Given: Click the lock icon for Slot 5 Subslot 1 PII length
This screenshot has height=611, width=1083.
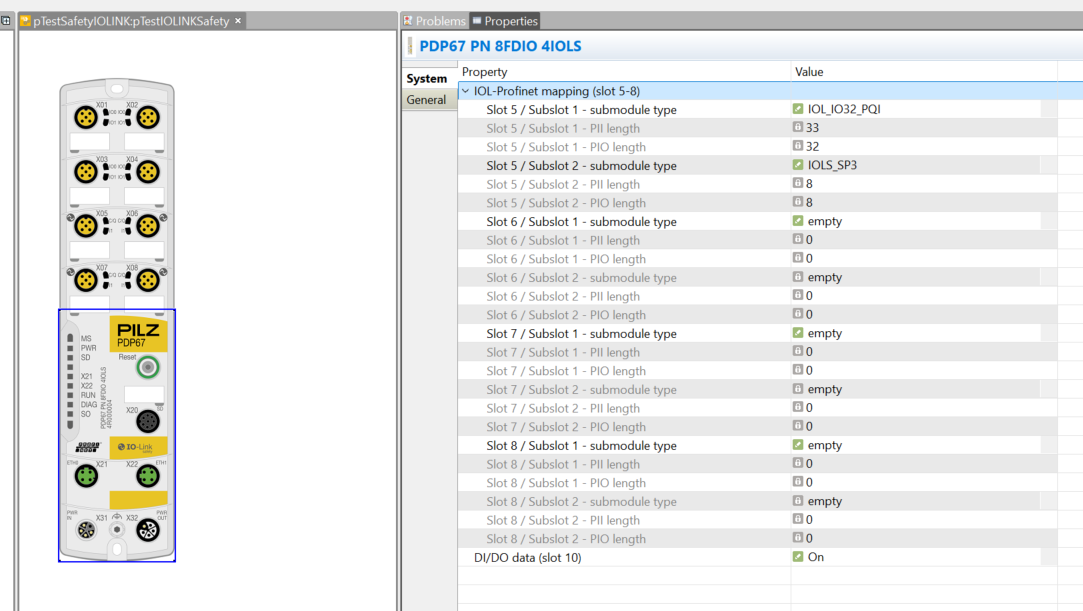Looking at the screenshot, I should point(798,127).
